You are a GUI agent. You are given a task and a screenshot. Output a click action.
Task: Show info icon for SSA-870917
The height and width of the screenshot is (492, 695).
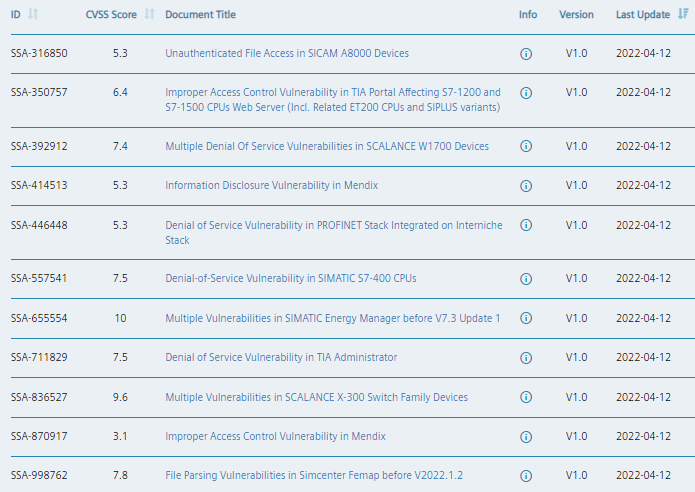(x=526, y=437)
